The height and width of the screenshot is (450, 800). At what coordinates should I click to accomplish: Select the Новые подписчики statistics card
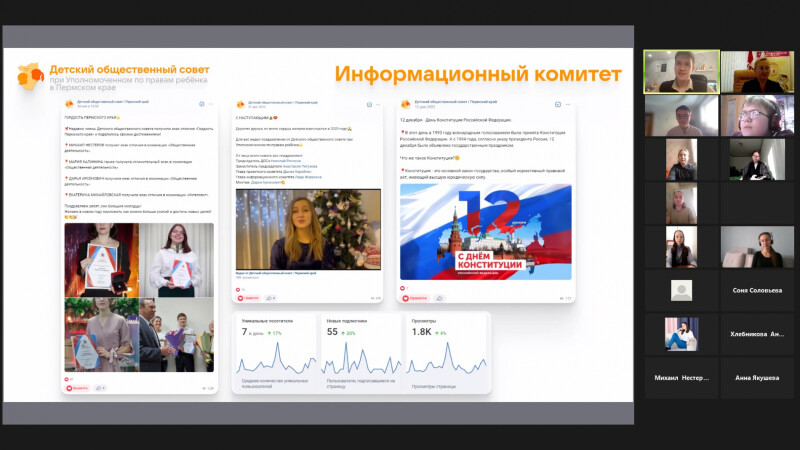tap(361, 352)
